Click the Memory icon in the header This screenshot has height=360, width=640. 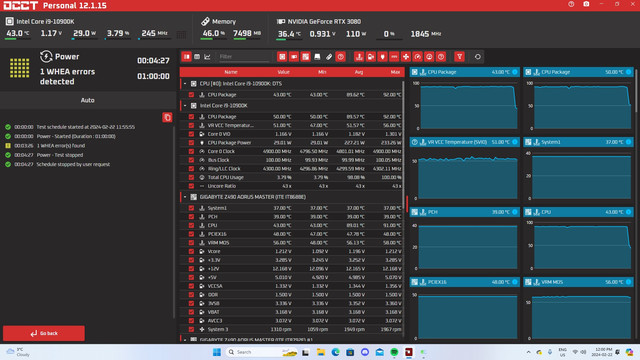click(205, 21)
